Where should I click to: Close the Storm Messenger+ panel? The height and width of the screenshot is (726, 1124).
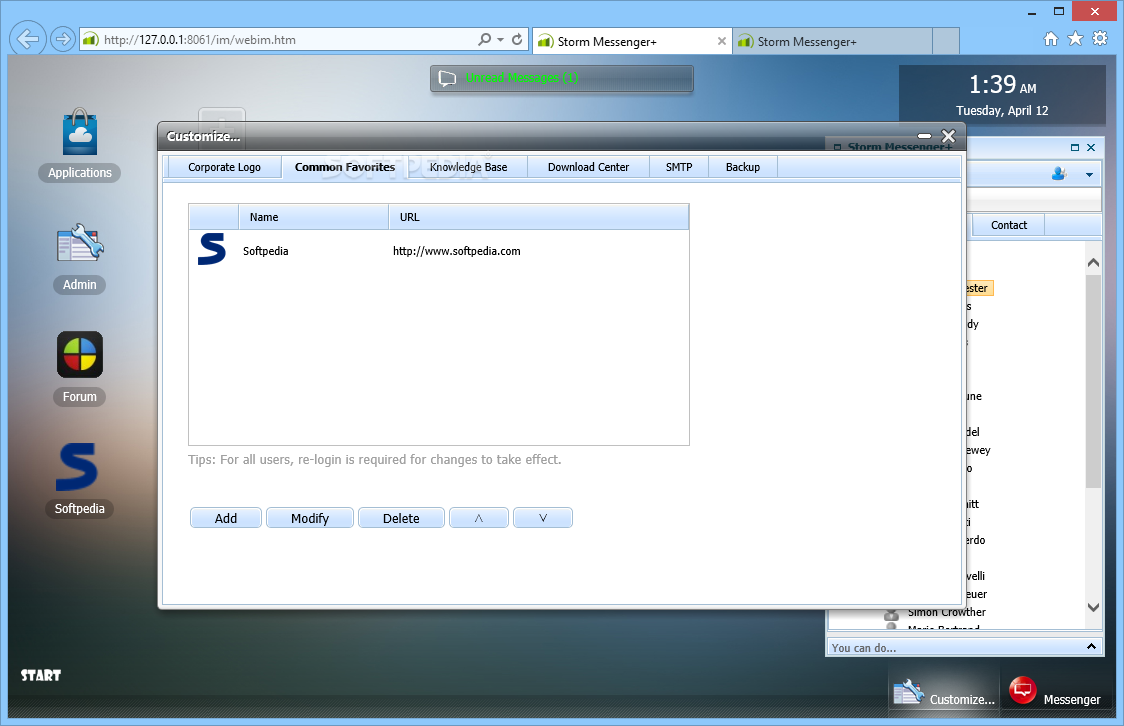pos(1091,148)
